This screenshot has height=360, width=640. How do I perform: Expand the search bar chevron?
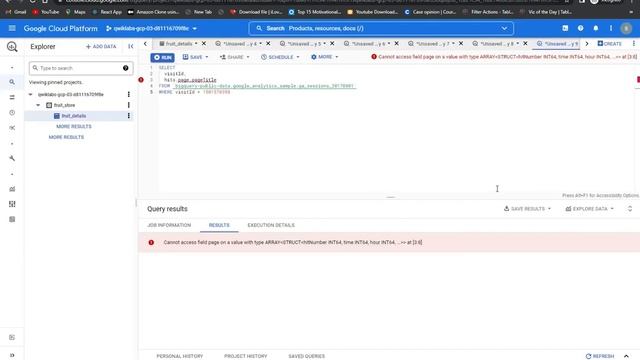tap(504, 29)
